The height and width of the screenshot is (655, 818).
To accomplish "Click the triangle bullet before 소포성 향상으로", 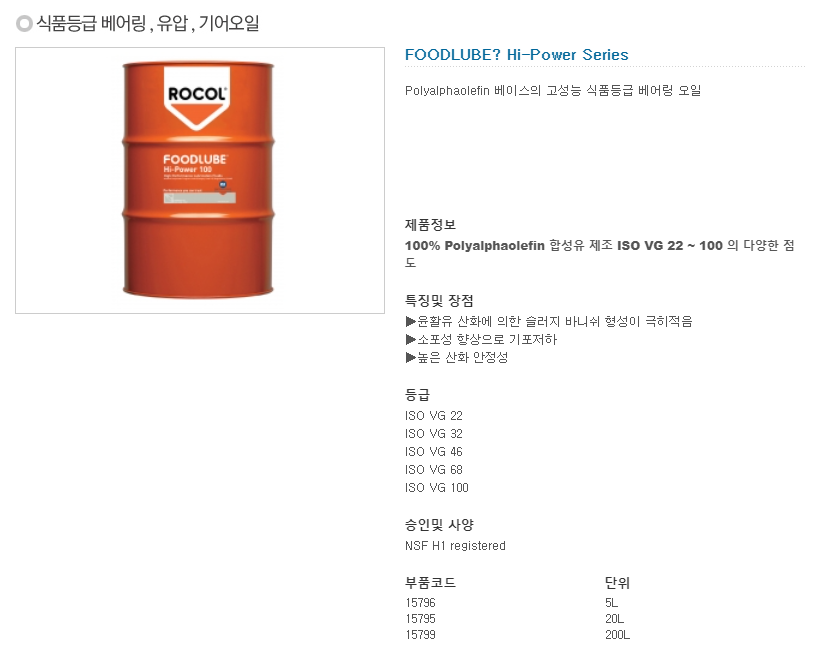I will pos(411,339).
